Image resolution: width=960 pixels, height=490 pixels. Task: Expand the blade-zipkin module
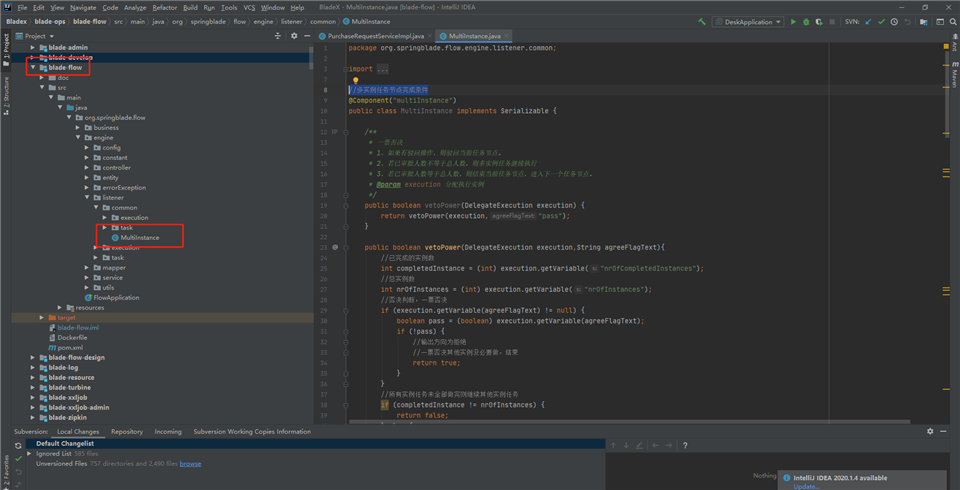tap(32, 417)
